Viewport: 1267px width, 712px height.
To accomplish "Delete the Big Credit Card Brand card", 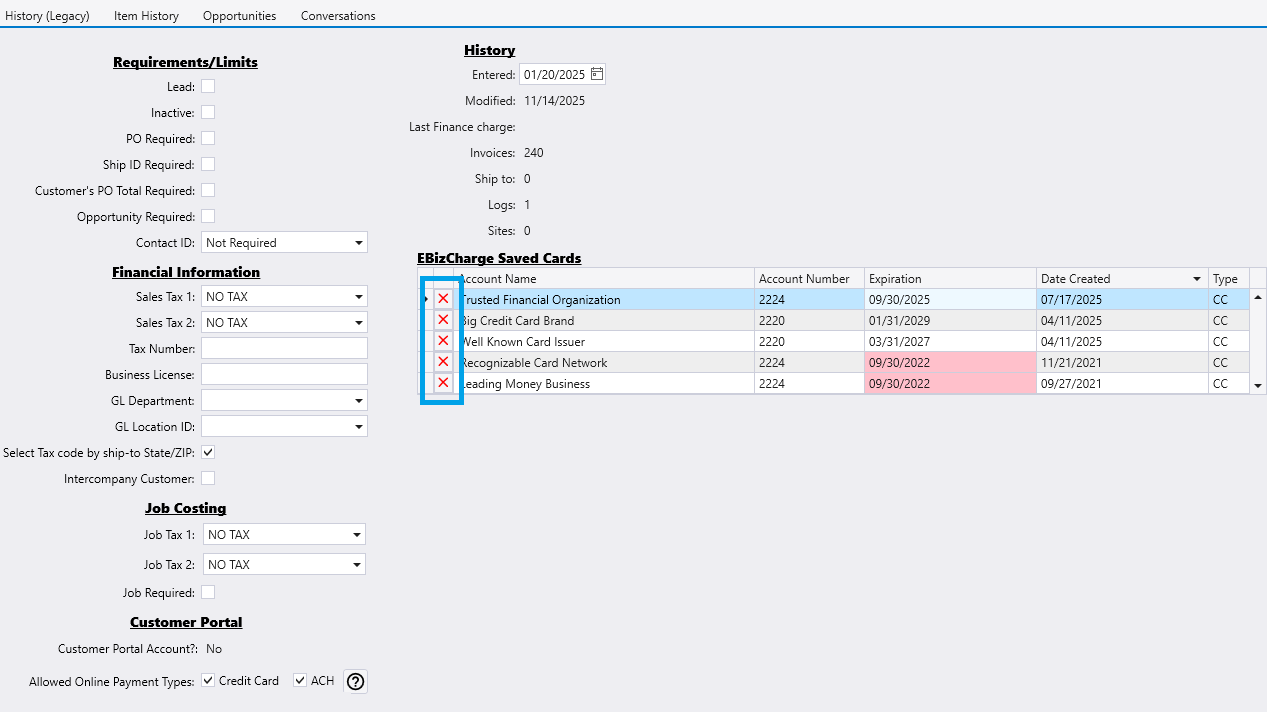I will click(443, 320).
